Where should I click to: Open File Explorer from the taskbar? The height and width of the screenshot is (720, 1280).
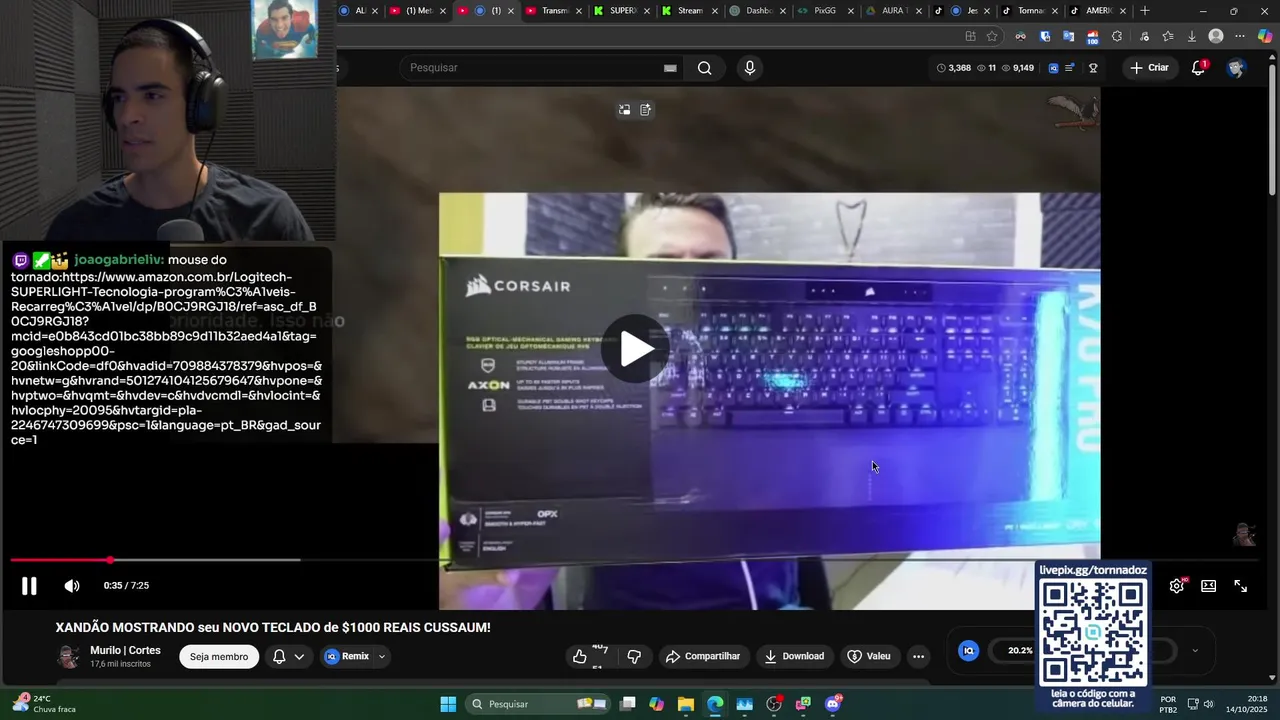[686, 704]
